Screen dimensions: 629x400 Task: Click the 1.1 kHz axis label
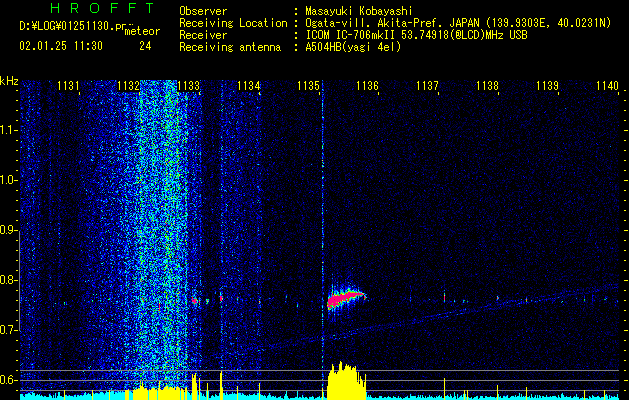tap(9, 130)
